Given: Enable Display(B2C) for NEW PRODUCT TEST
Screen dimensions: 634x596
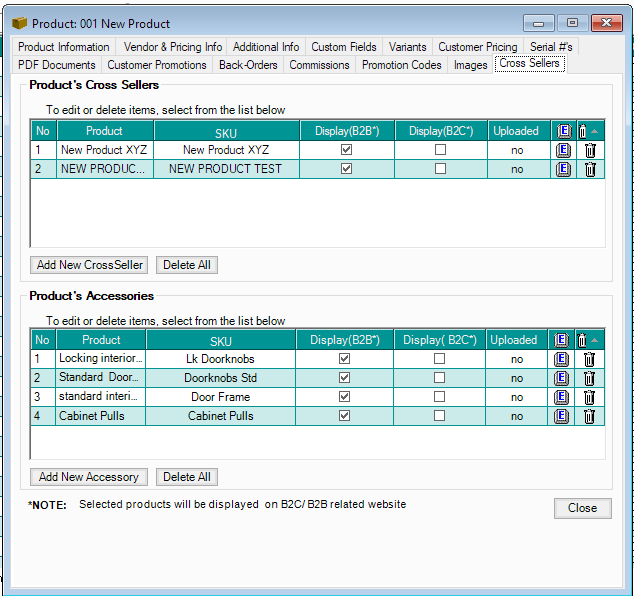Looking at the screenshot, I should 440,169.
